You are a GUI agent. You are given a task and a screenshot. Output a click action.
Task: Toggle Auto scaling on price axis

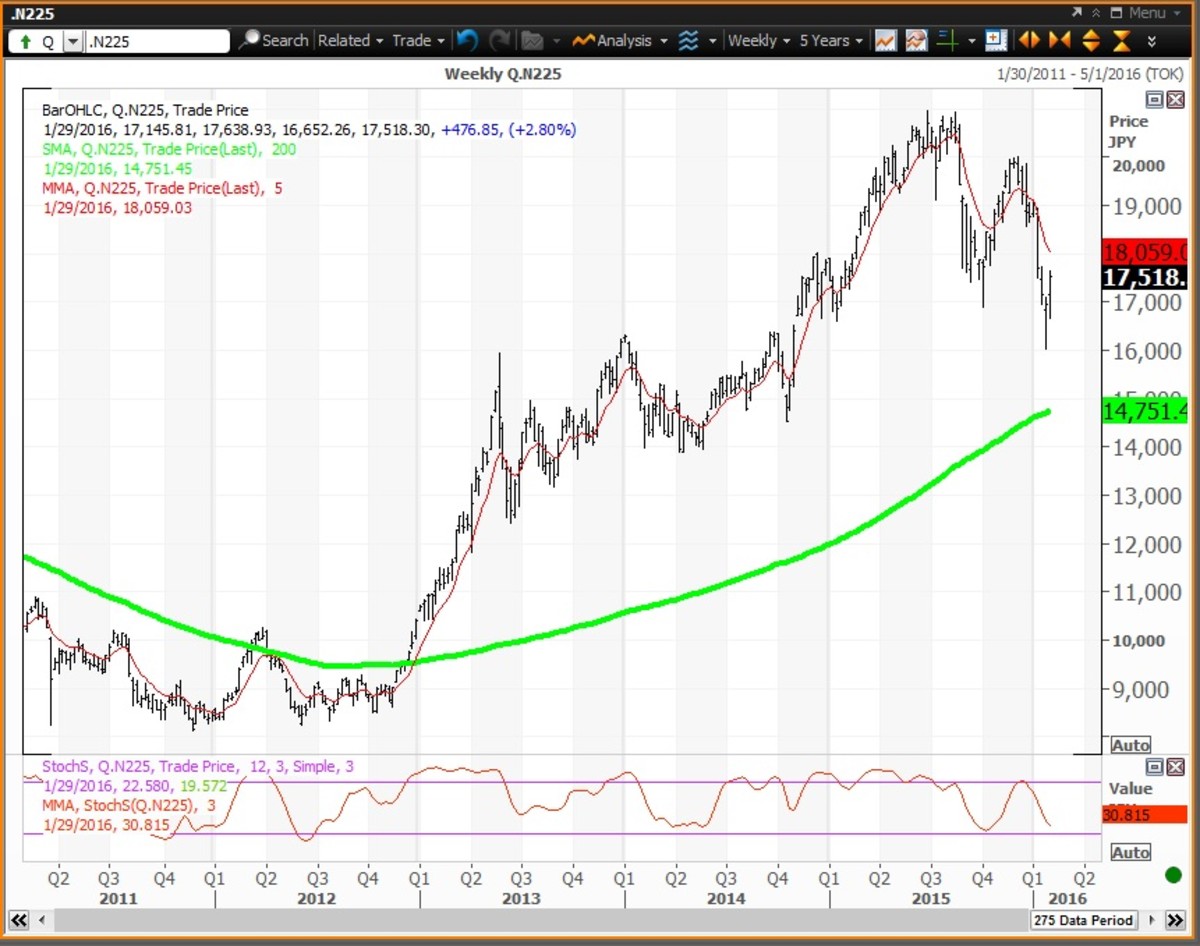(1130, 745)
